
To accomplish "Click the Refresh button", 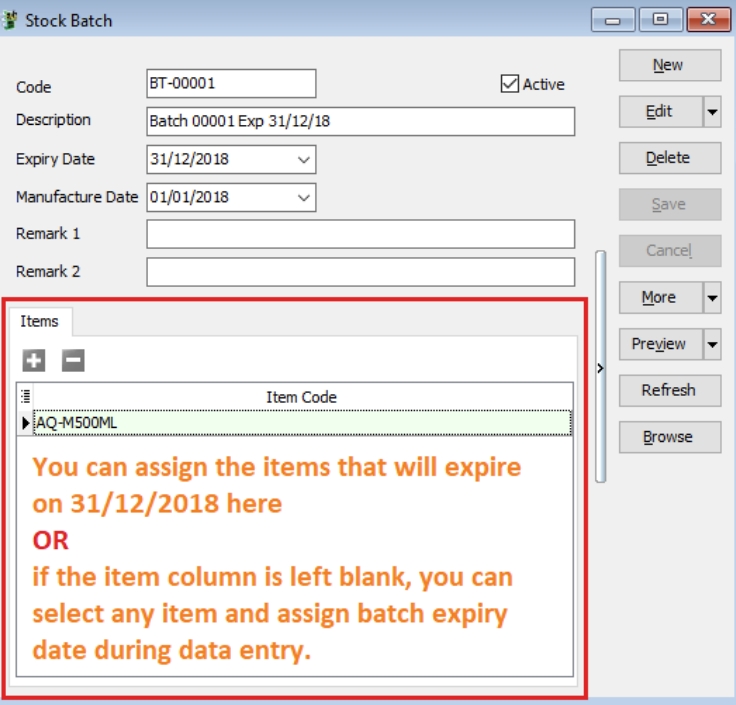I will 668,390.
